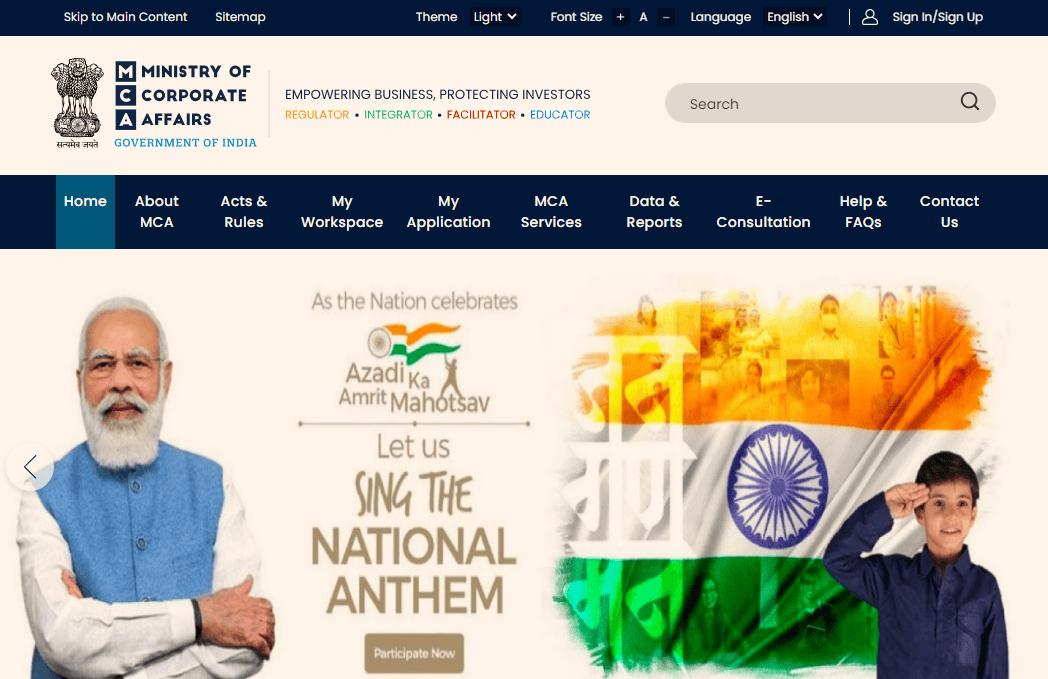
Task: Open the Language English dropdown
Action: pos(795,17)
